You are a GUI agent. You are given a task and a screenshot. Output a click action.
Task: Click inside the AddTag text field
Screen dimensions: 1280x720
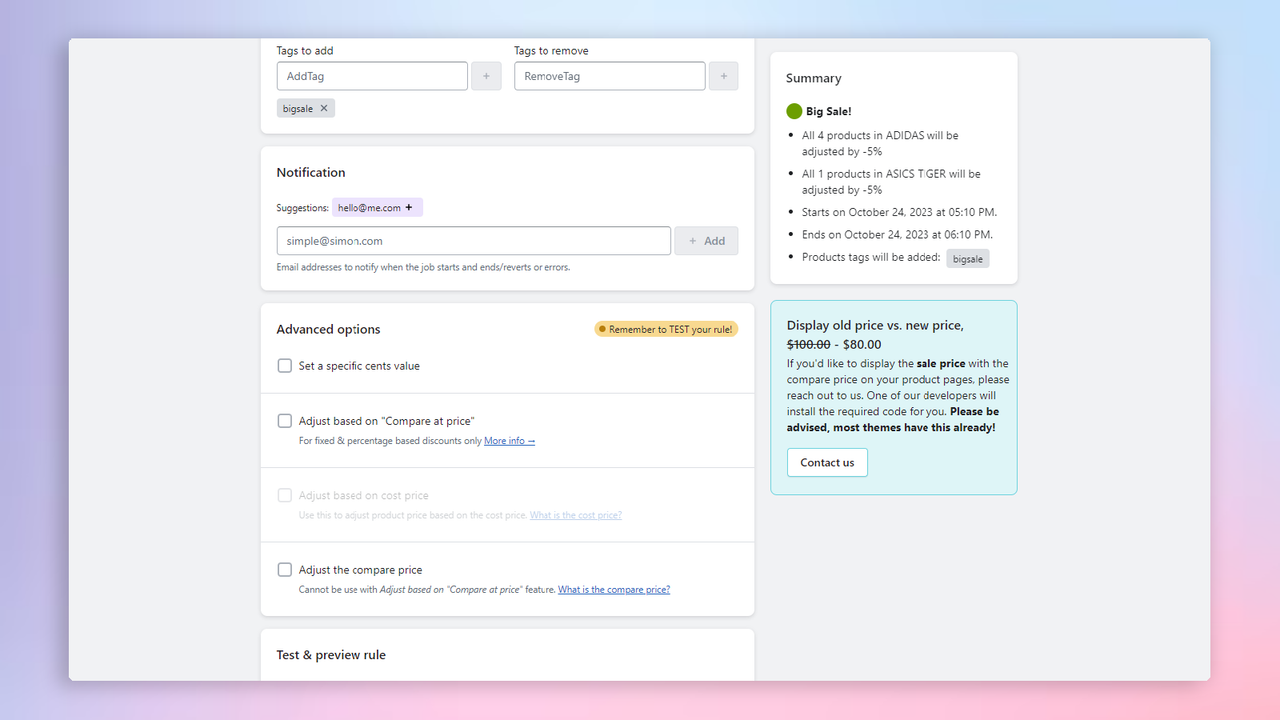point(371,75)
